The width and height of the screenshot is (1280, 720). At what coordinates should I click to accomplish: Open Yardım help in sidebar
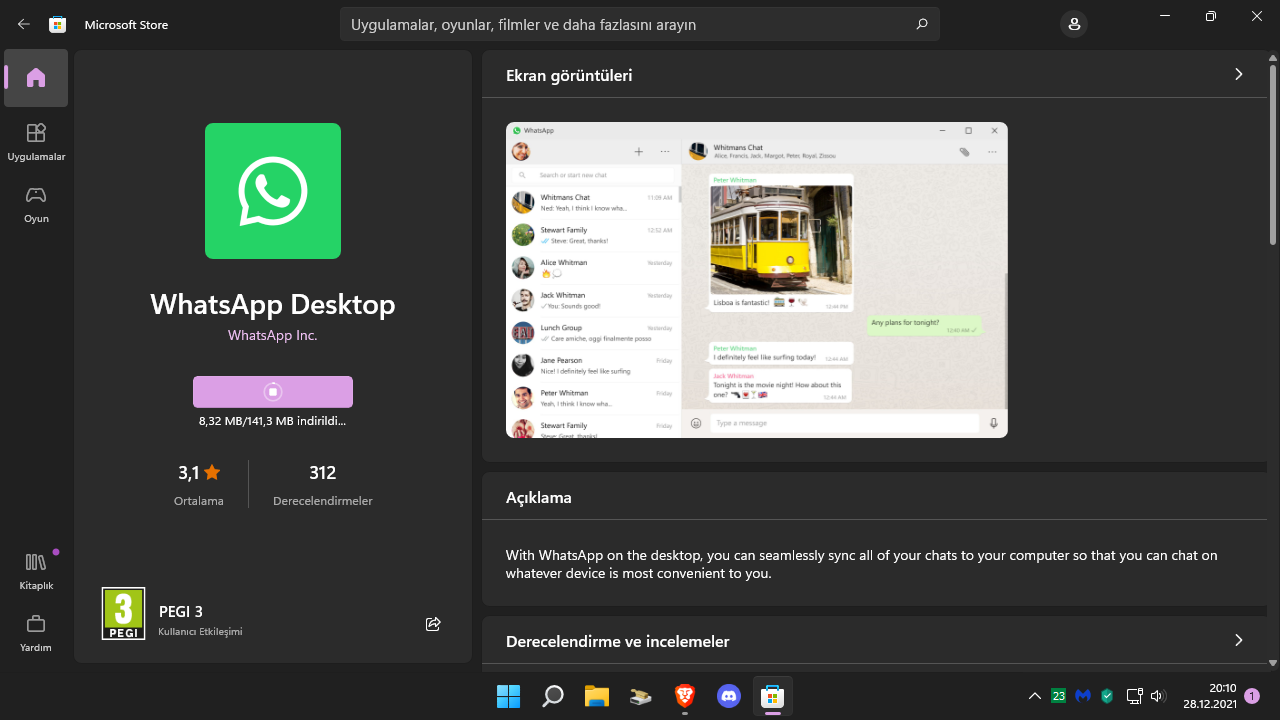36,633
